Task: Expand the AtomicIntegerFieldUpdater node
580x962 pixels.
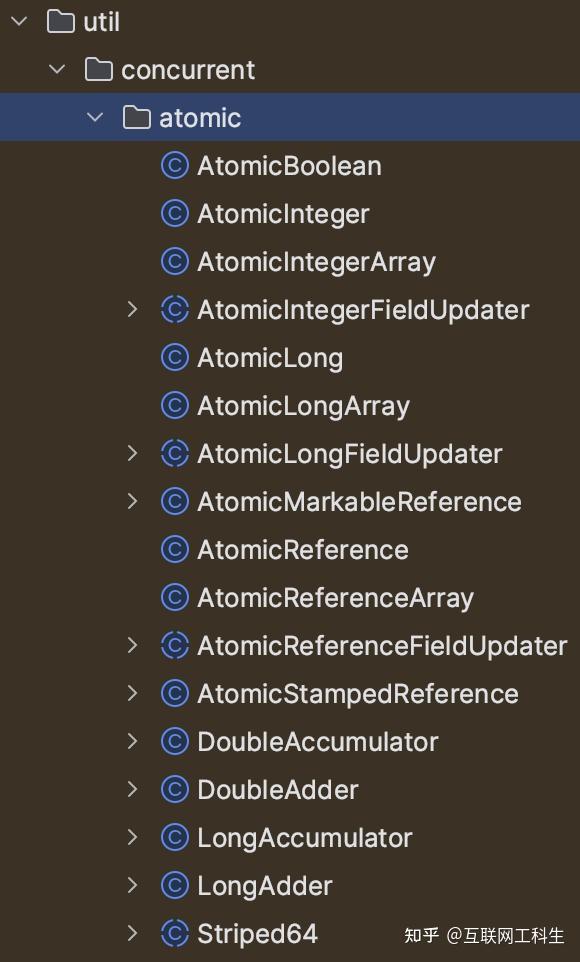Action: coord(133,309)
